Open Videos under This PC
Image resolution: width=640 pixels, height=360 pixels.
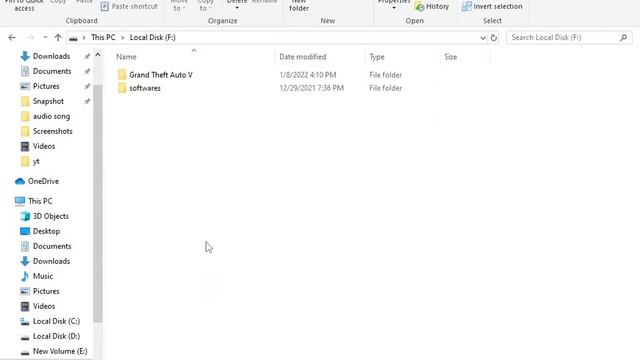point(44,306)
